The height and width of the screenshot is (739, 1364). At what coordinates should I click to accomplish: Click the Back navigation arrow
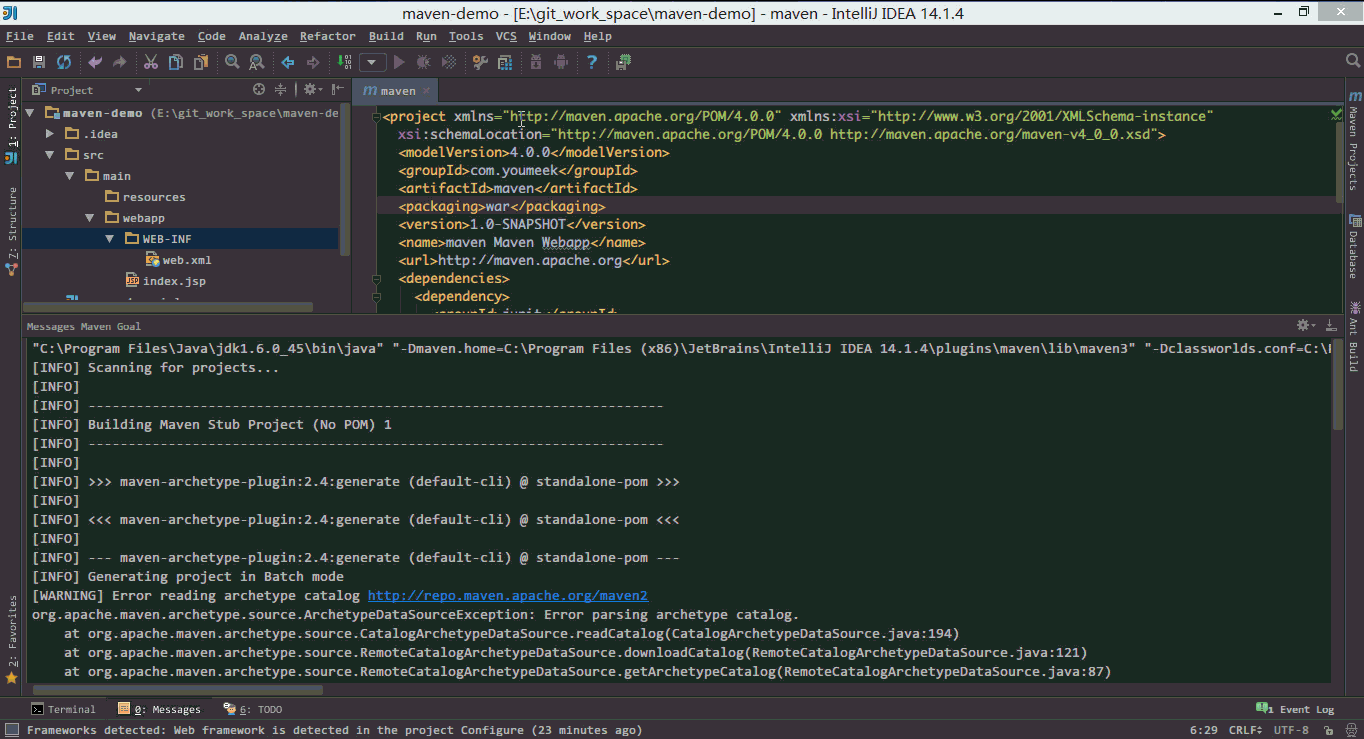click(288, 62)
